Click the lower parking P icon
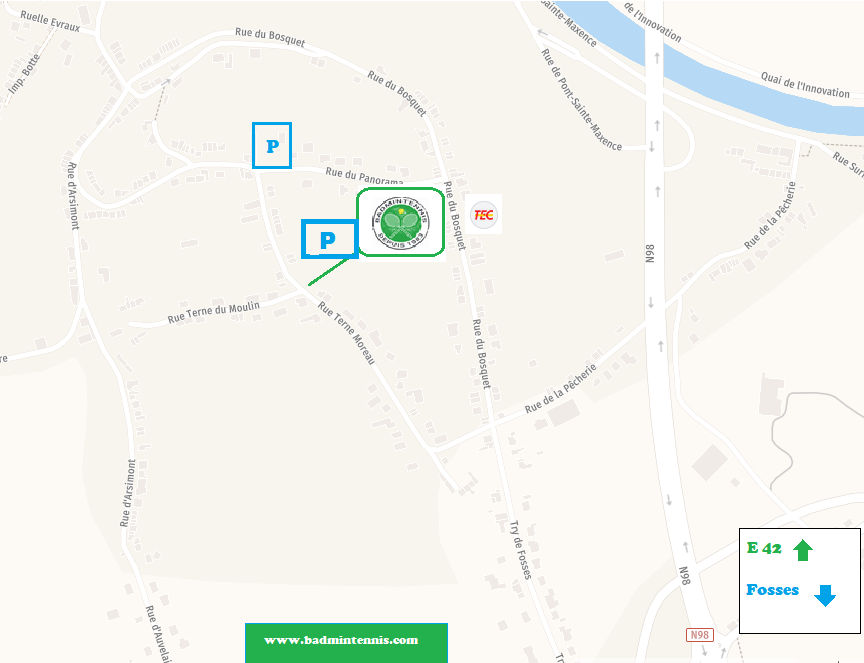The image size is (864, 663). pos(330,239)
